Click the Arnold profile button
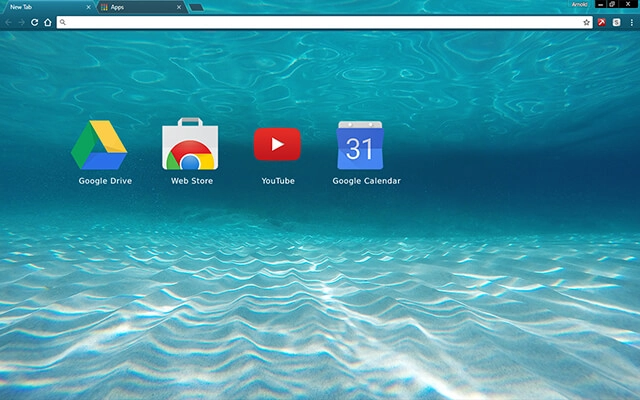 (x=580, y=4)
